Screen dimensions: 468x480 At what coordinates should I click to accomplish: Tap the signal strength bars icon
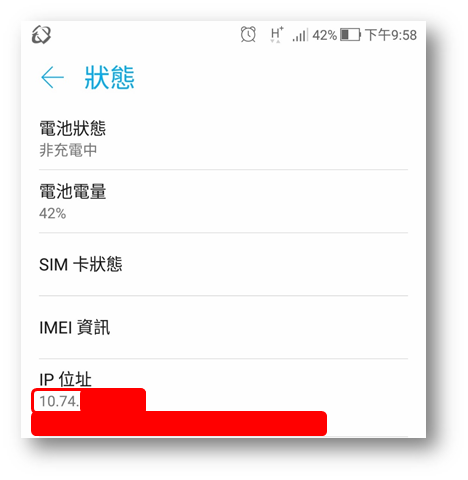(x=300, y=35)
